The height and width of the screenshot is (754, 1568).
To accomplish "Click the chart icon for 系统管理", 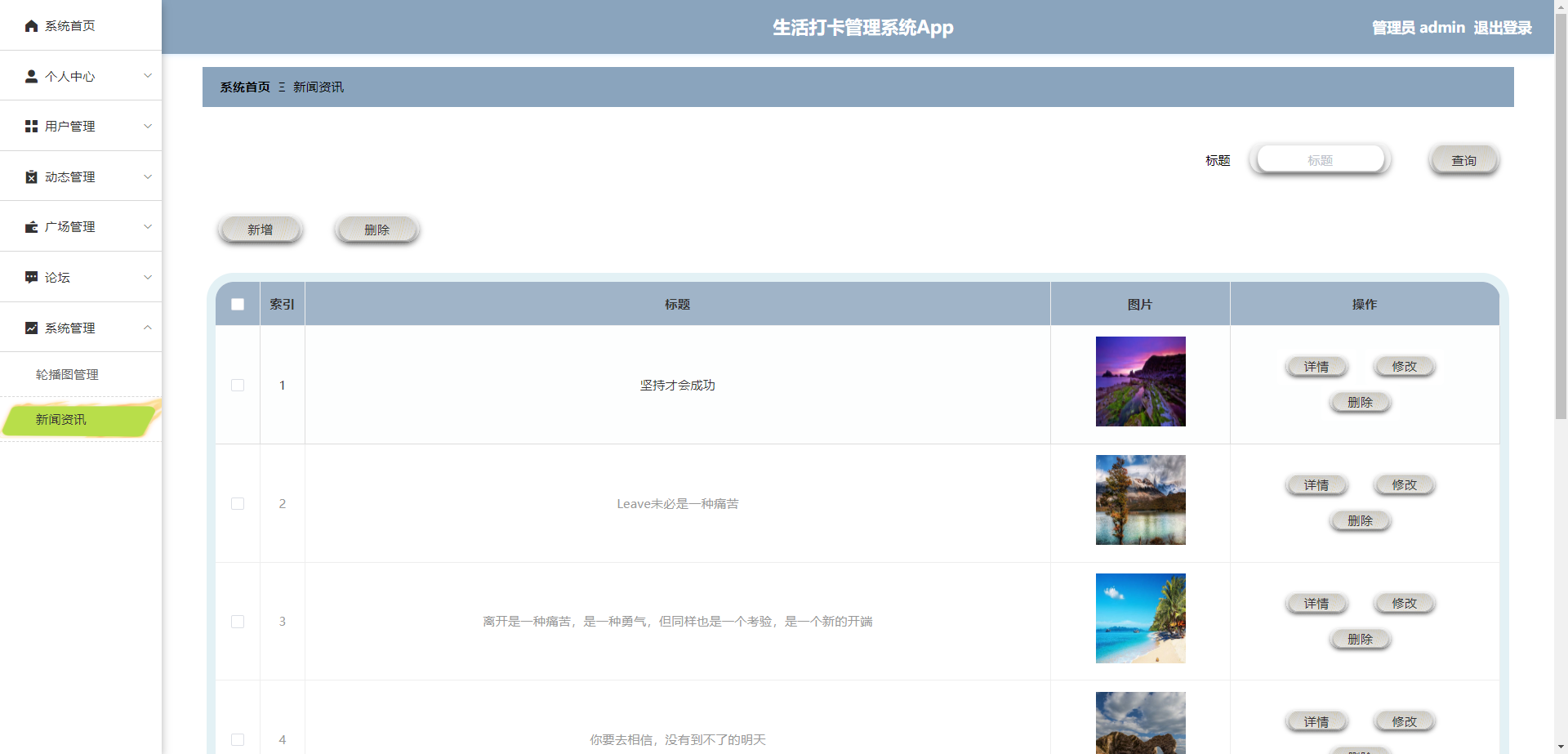I will (x=31, y=328).
